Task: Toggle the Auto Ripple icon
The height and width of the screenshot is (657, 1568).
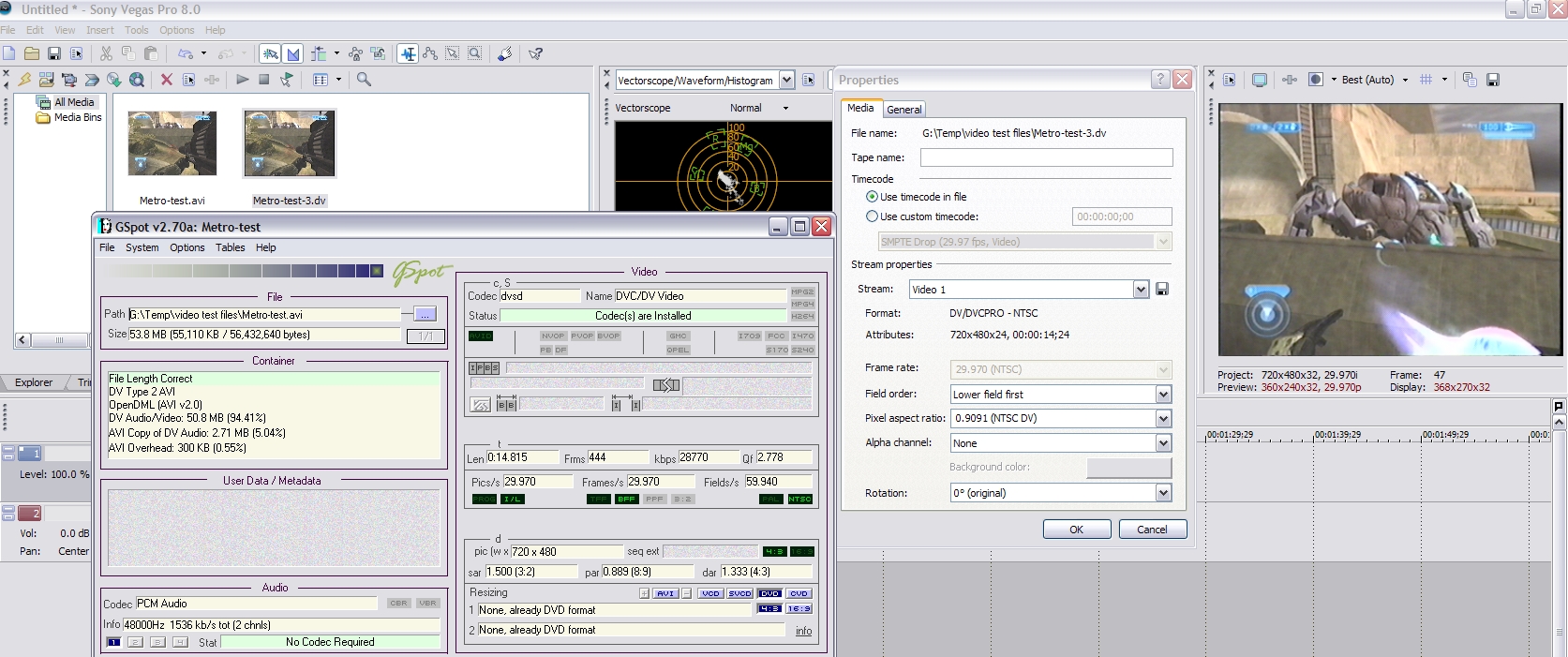Action: tap(319, 53)
